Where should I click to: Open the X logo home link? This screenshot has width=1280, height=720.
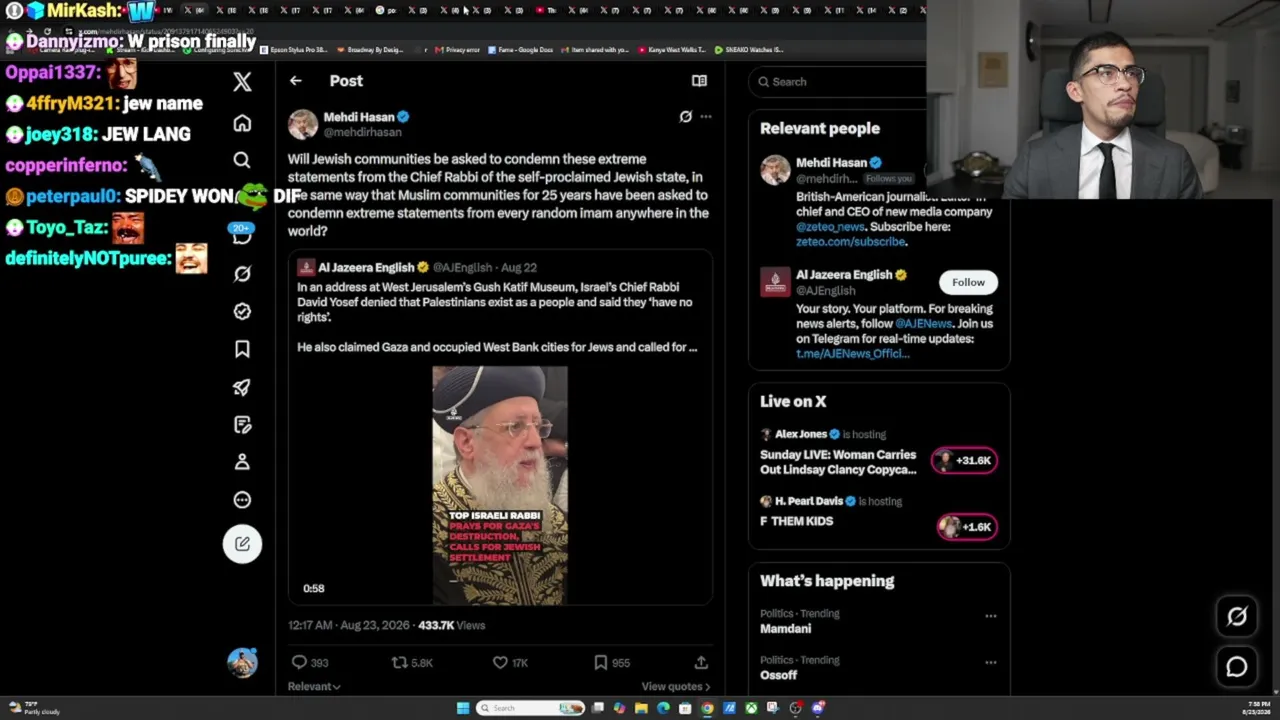pos(242,82)
